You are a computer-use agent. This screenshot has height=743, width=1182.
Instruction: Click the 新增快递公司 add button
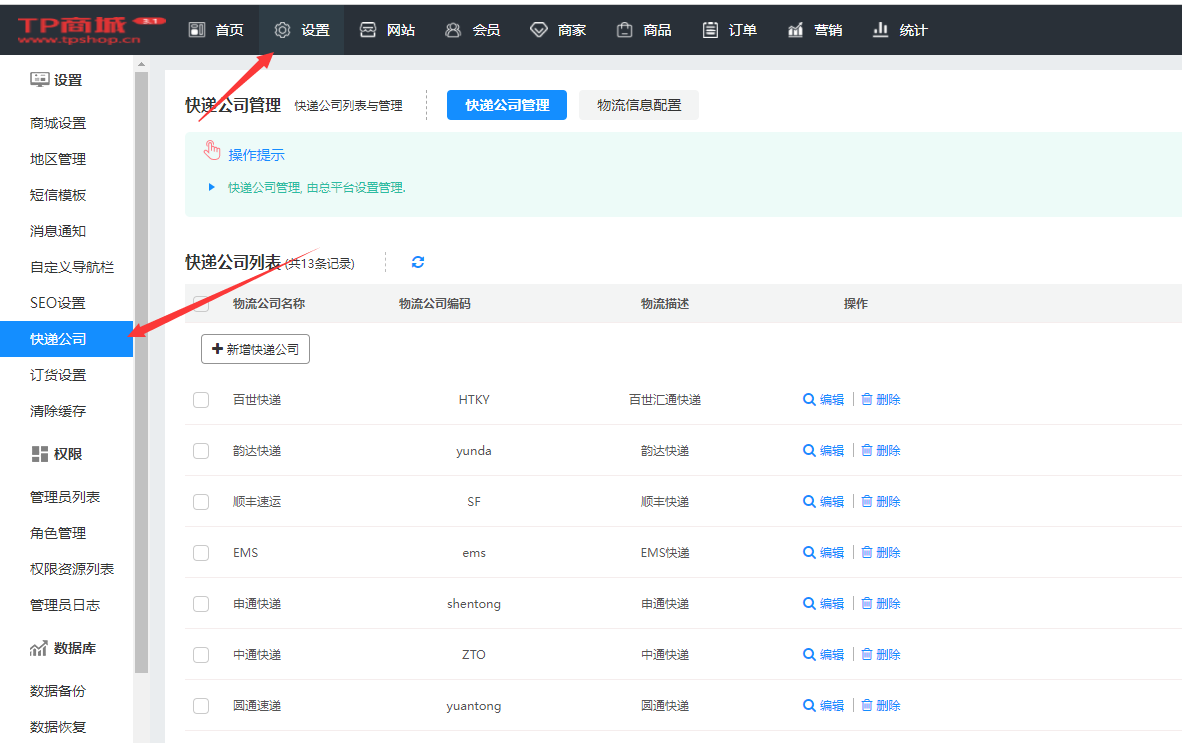pyautogui.click(x=255, y=348)
